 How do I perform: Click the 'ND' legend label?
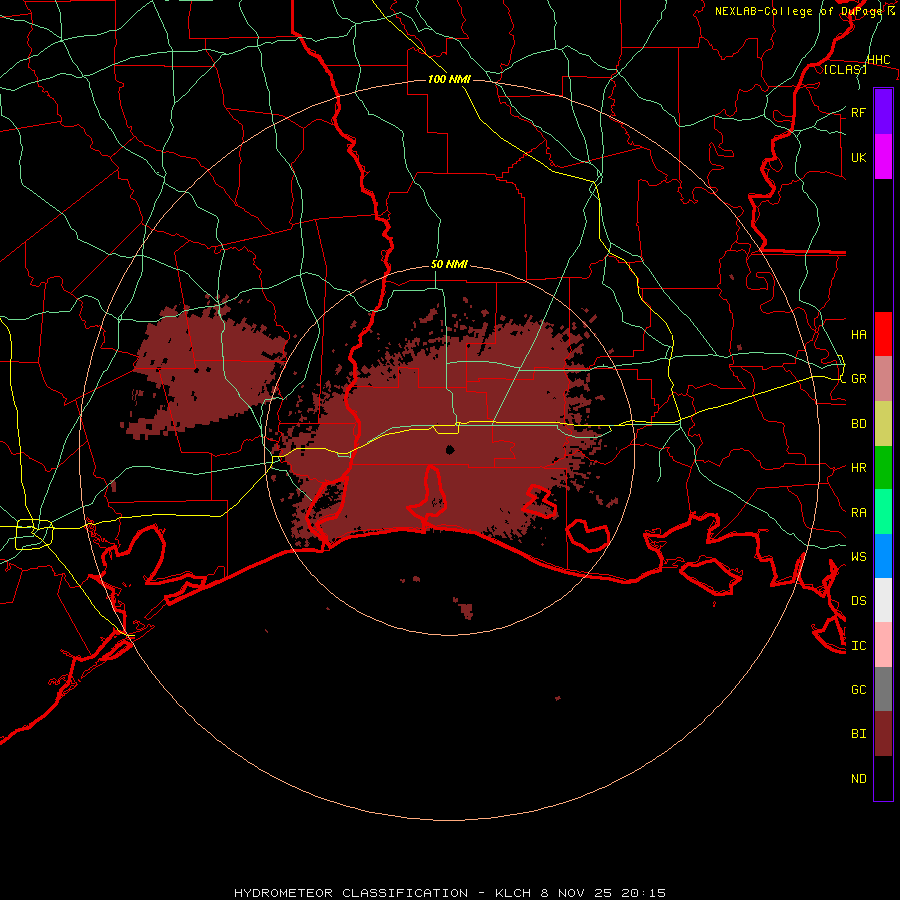coord(858,778)
